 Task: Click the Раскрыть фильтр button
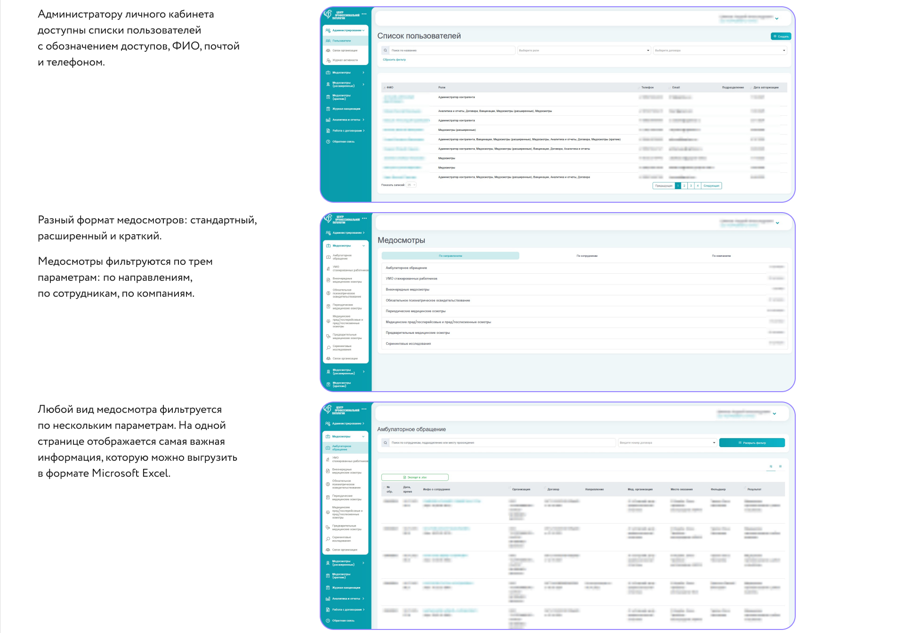(x=752, y=443)
